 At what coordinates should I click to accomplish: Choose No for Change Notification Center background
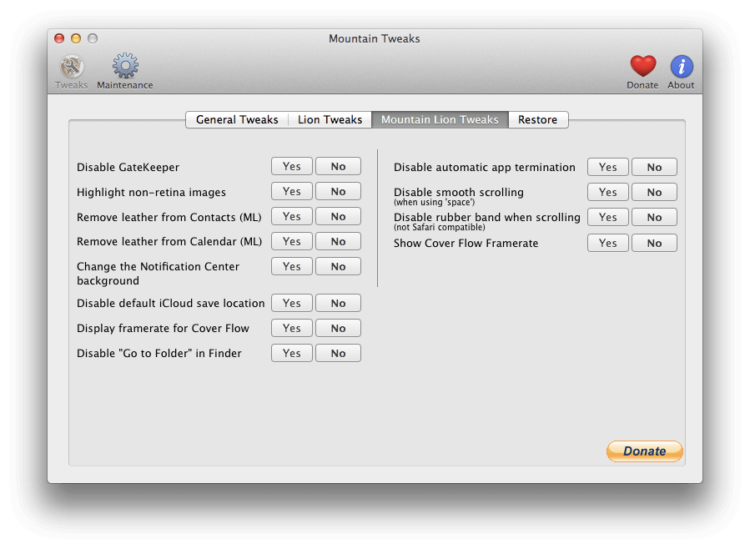tap(338, 266)
